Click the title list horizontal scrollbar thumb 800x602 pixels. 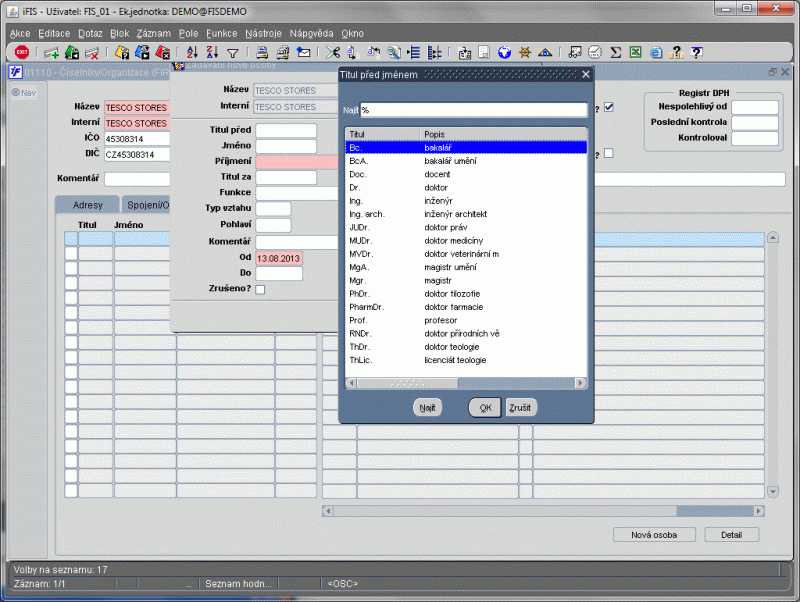(408, 383)
